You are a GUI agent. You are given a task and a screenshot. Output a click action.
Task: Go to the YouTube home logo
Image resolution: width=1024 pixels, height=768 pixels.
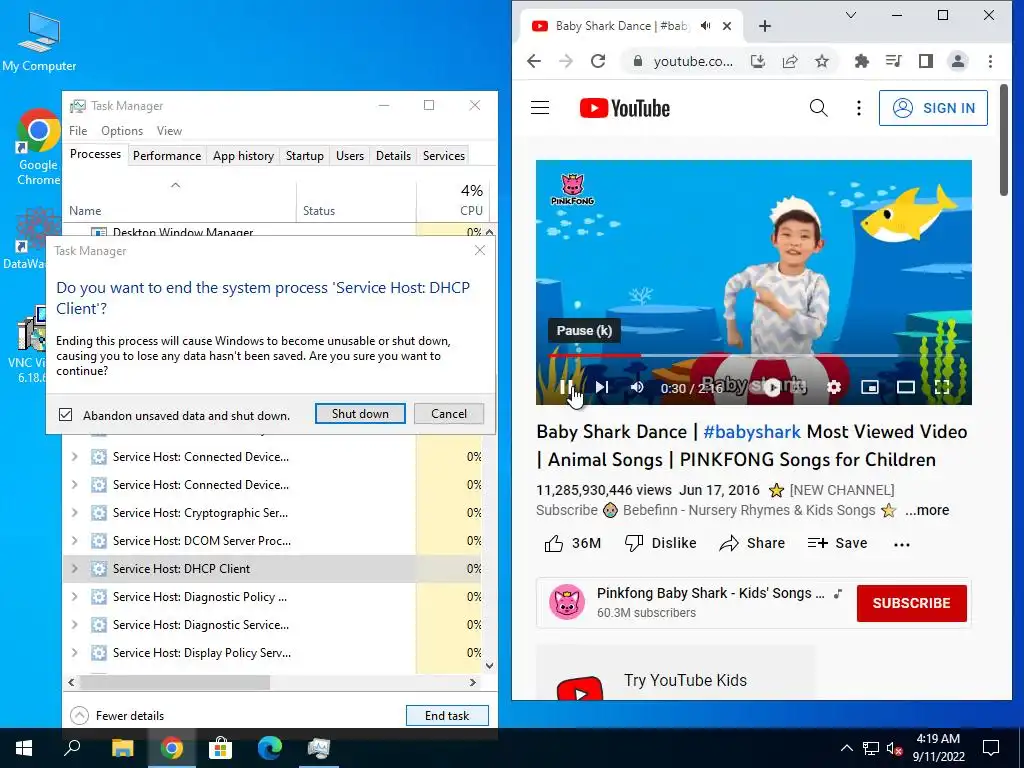[624, 108]
